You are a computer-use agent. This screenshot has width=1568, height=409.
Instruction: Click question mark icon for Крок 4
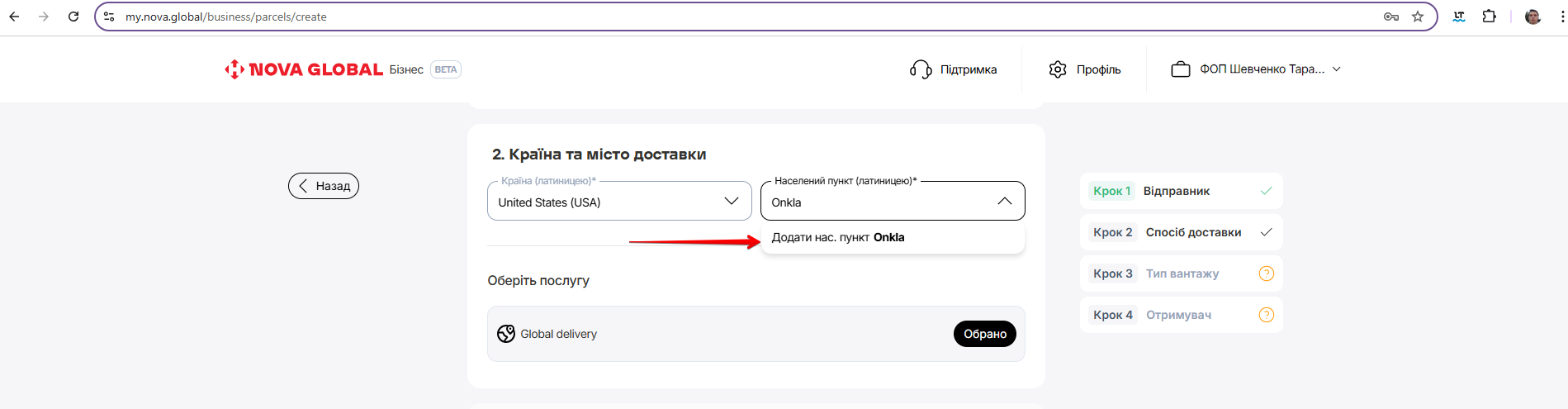tap(1266, 315)
